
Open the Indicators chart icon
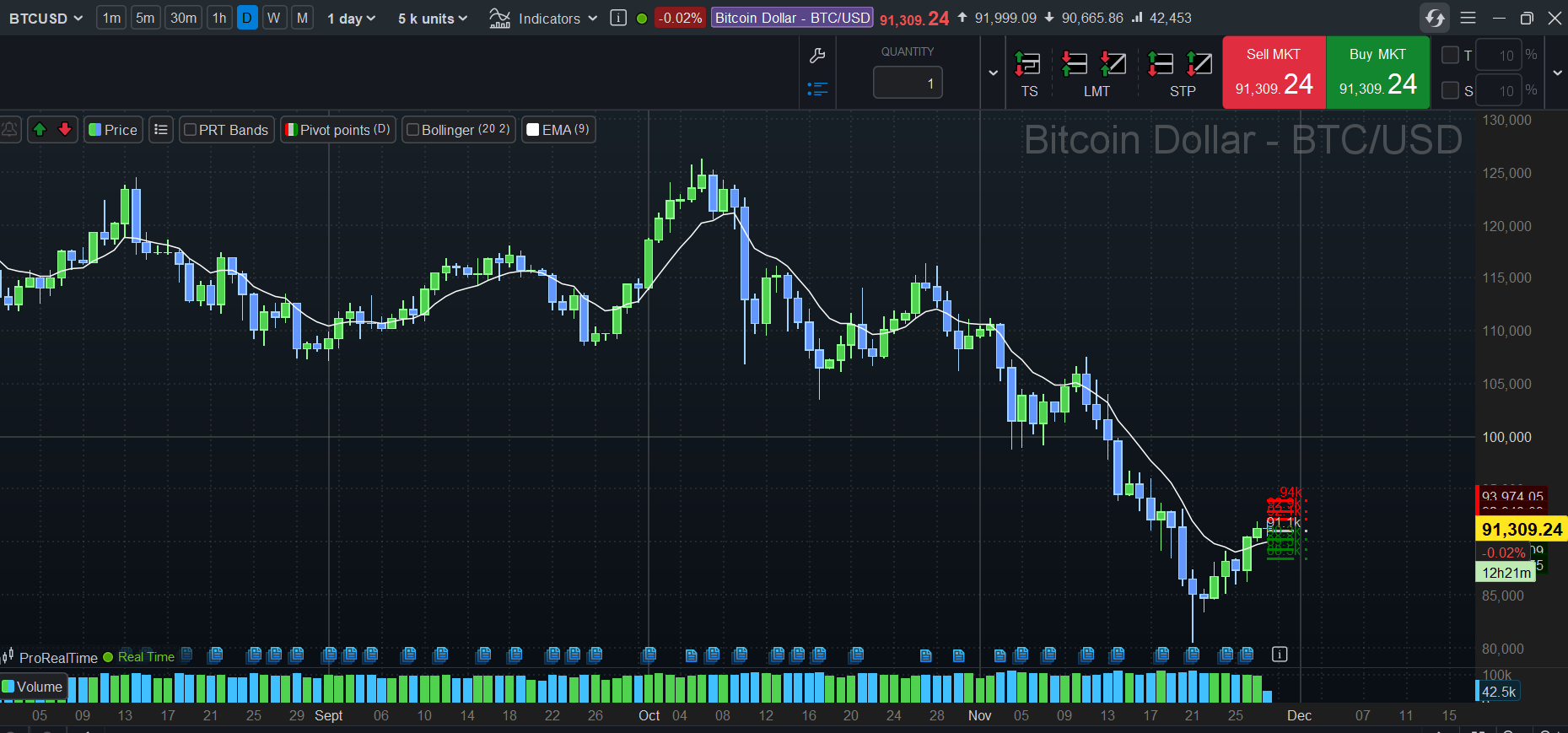tap(499, 19)
